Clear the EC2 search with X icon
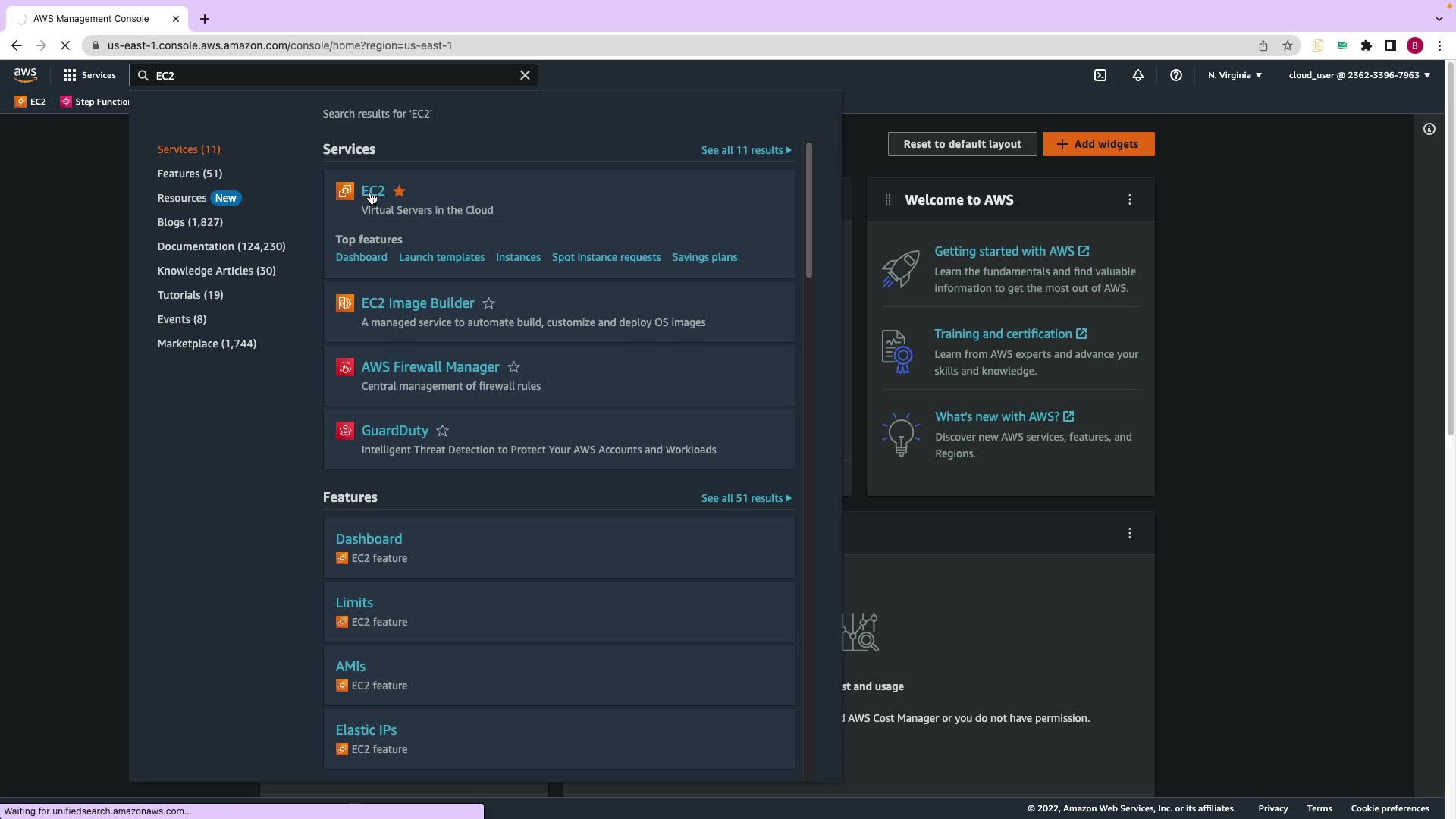The height and width of the screenshot is (819, 1456). tap(525, 75)
